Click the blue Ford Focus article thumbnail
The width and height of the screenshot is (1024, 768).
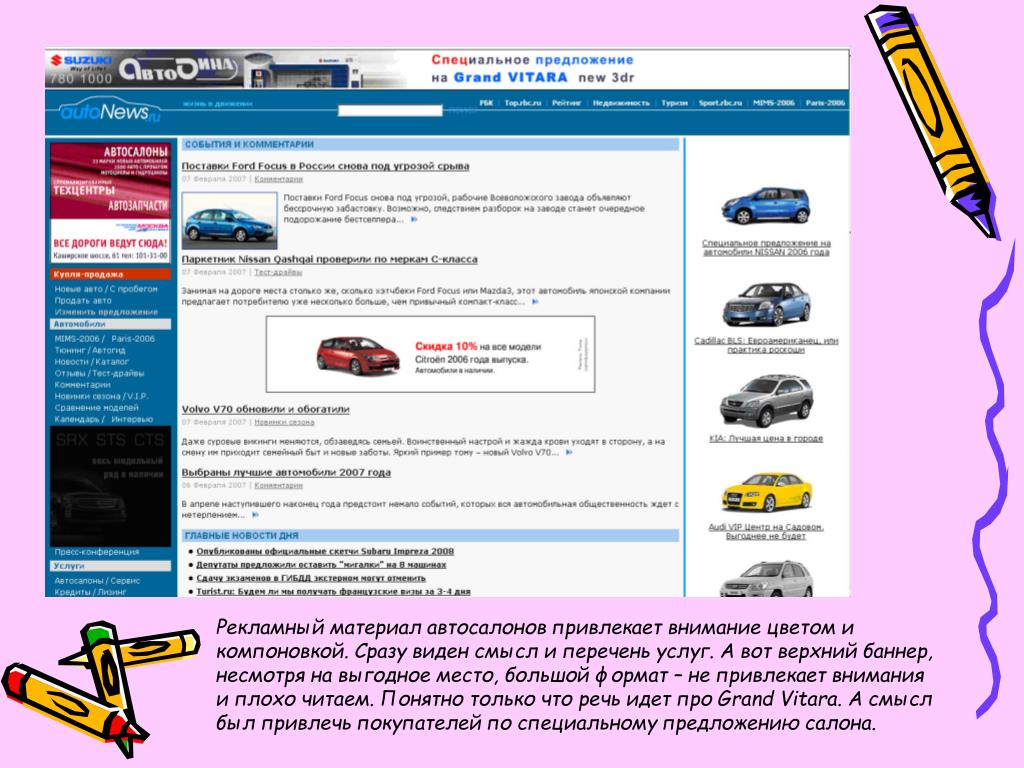point(229,220)
